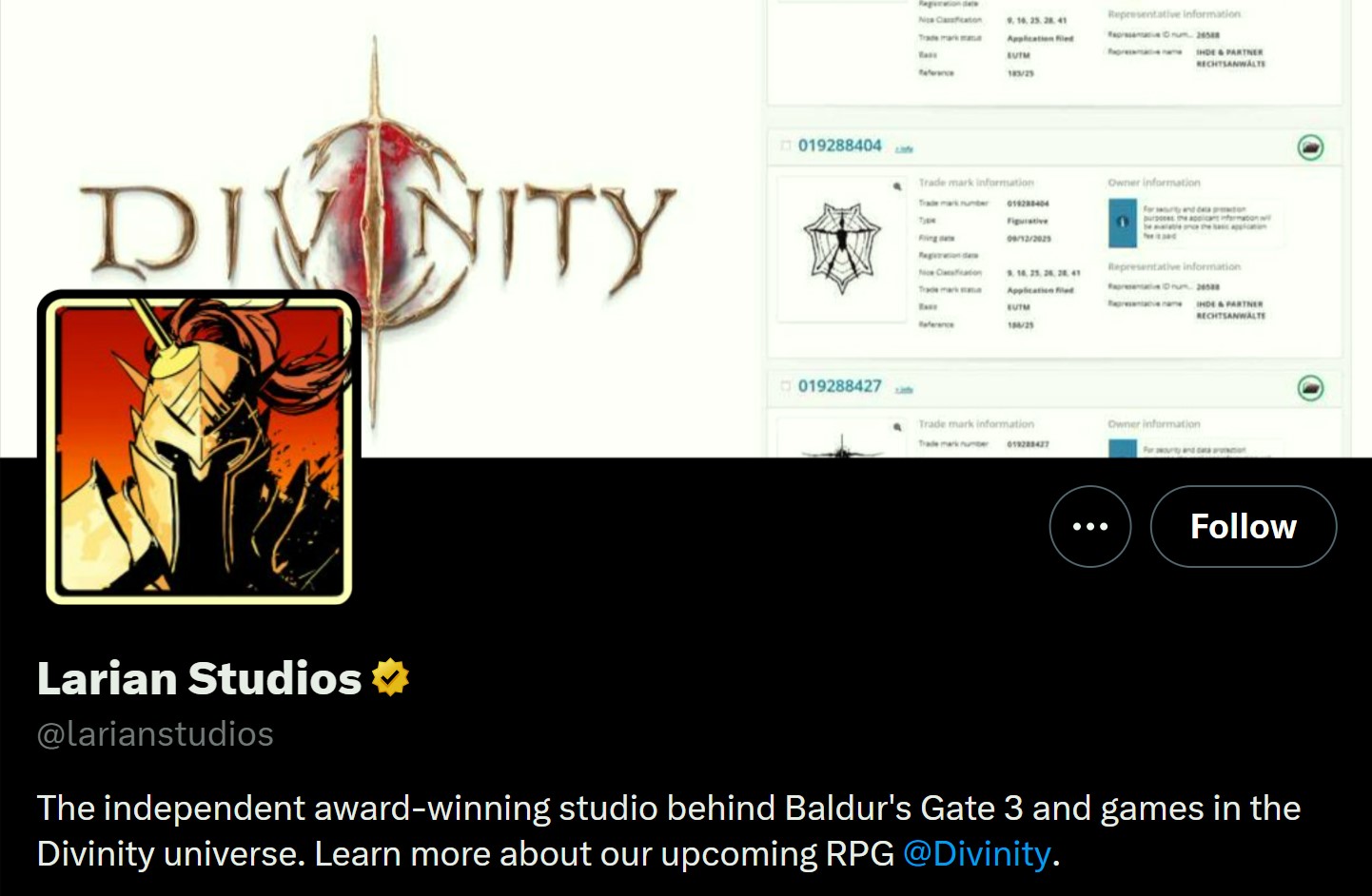
Task: Tick the checkbox beside trademark 019288404
Action: tap(786, 146)
